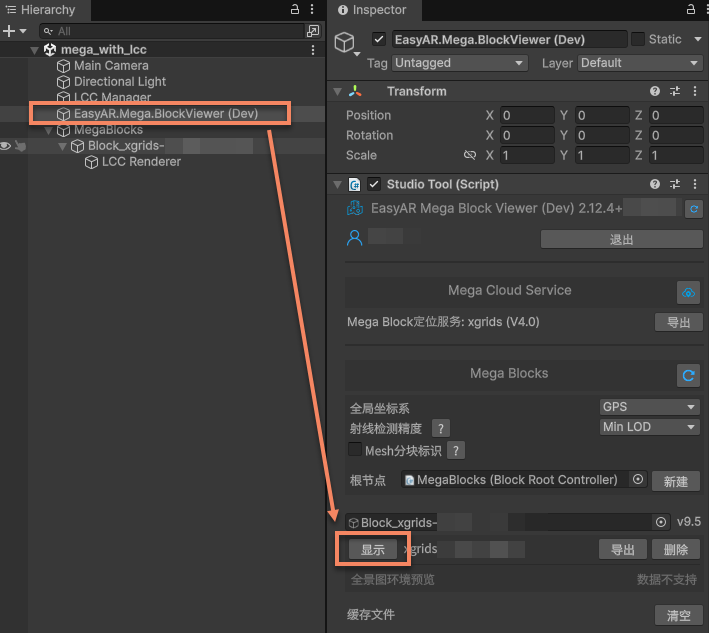Open the Tag dropdown showing Untagged
Viewport: 709px width, 633px height.
pyautogui.click(x=460, y=63)
